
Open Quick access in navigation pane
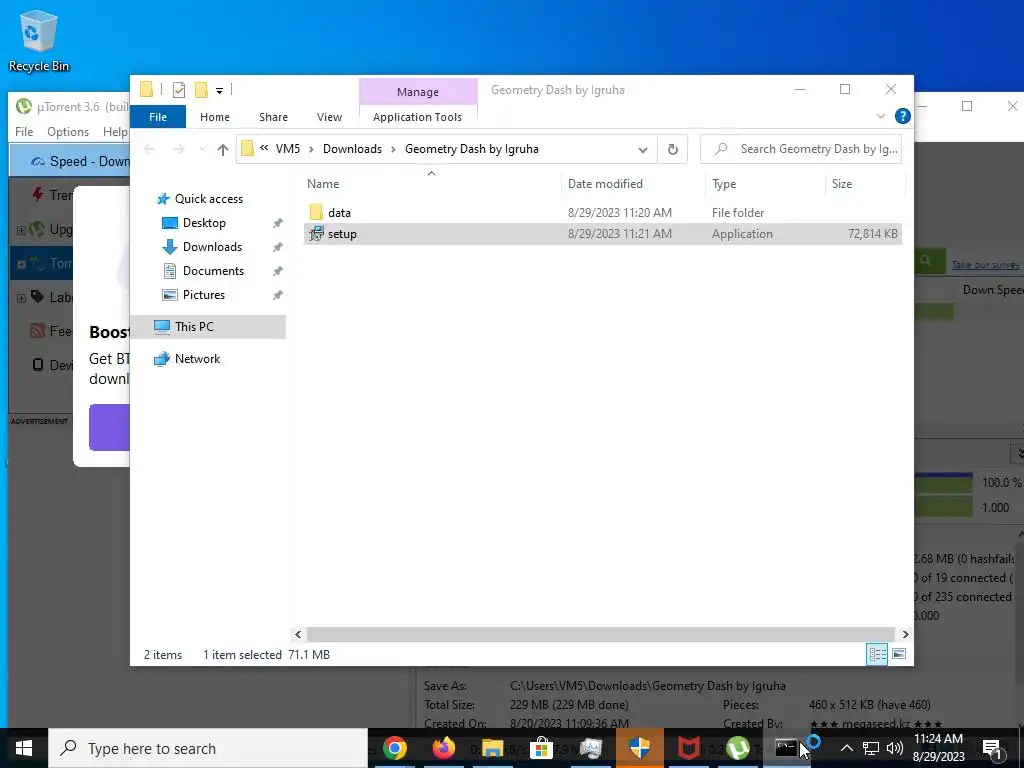click(x=208, y=199)
